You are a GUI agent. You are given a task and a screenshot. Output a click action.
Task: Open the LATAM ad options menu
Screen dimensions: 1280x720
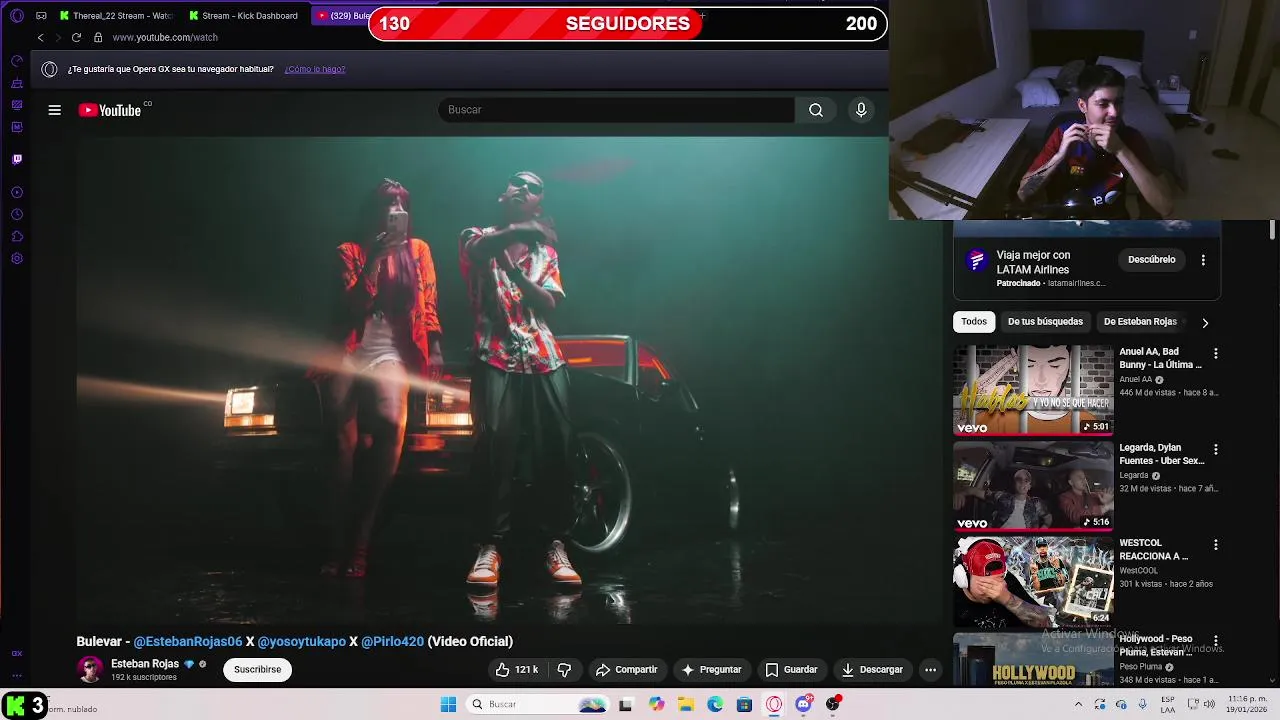click(x=1203, y=260)
